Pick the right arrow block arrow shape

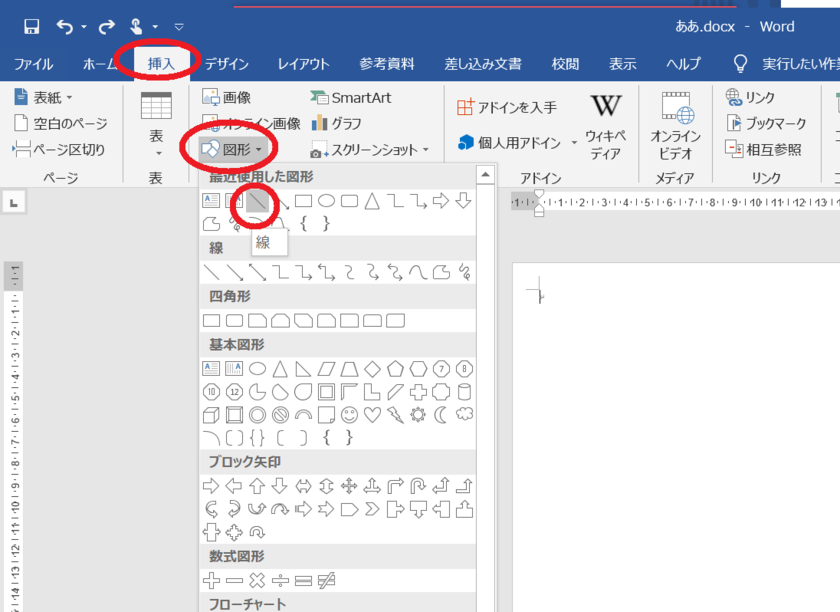(x=211, y=486)
